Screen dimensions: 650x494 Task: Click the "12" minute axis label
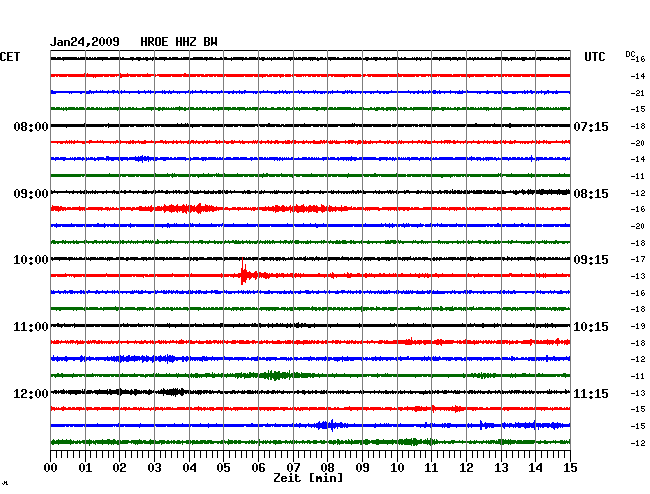pos(466,468)
